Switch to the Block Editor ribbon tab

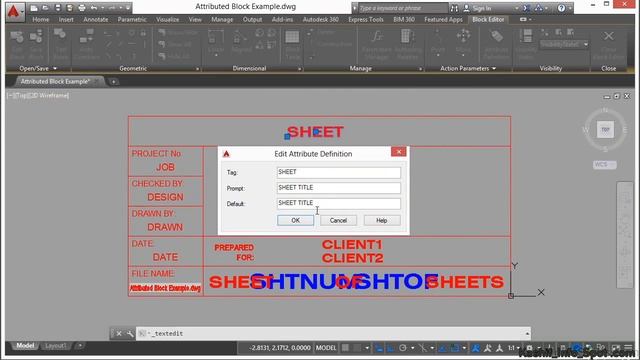pyautogui.click(x=488, y=19)
